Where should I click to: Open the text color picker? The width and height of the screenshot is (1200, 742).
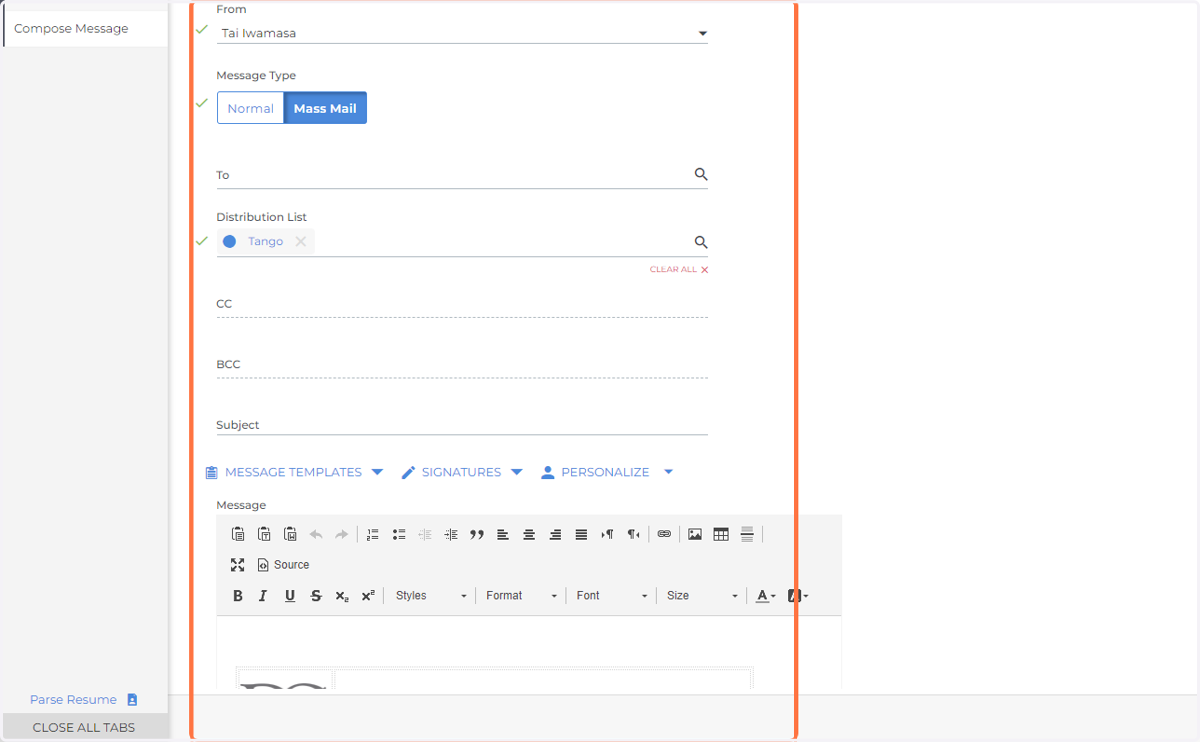(766, 596)
